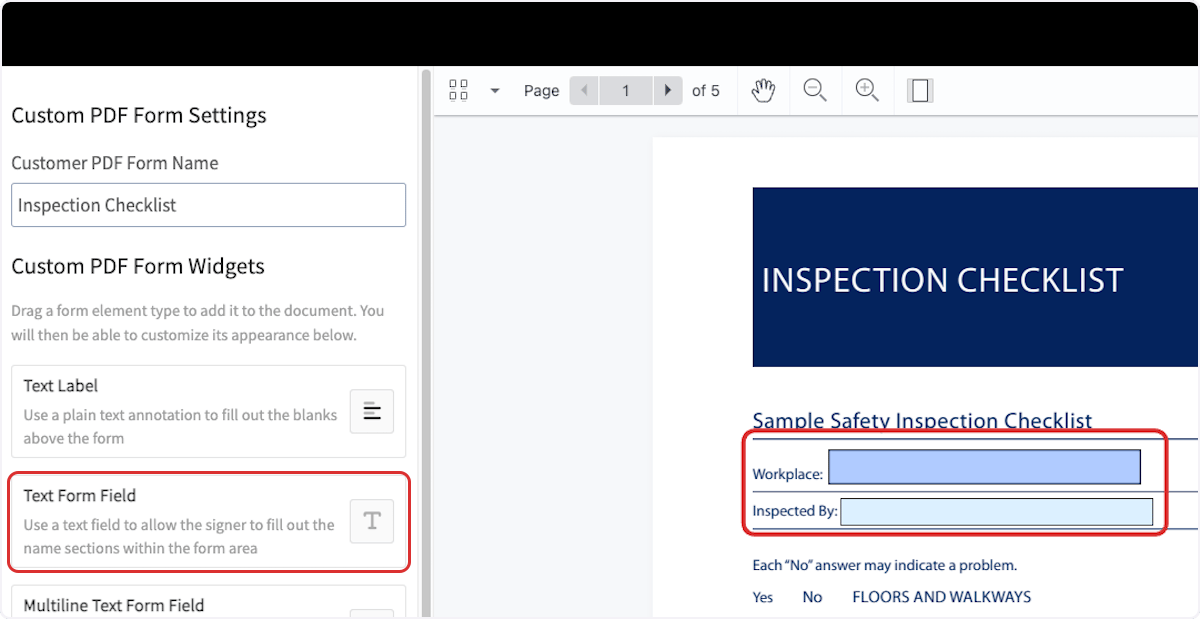Screen dimensions: 1200x619
Task: Click the page number input box
Action: click(626, 90)
